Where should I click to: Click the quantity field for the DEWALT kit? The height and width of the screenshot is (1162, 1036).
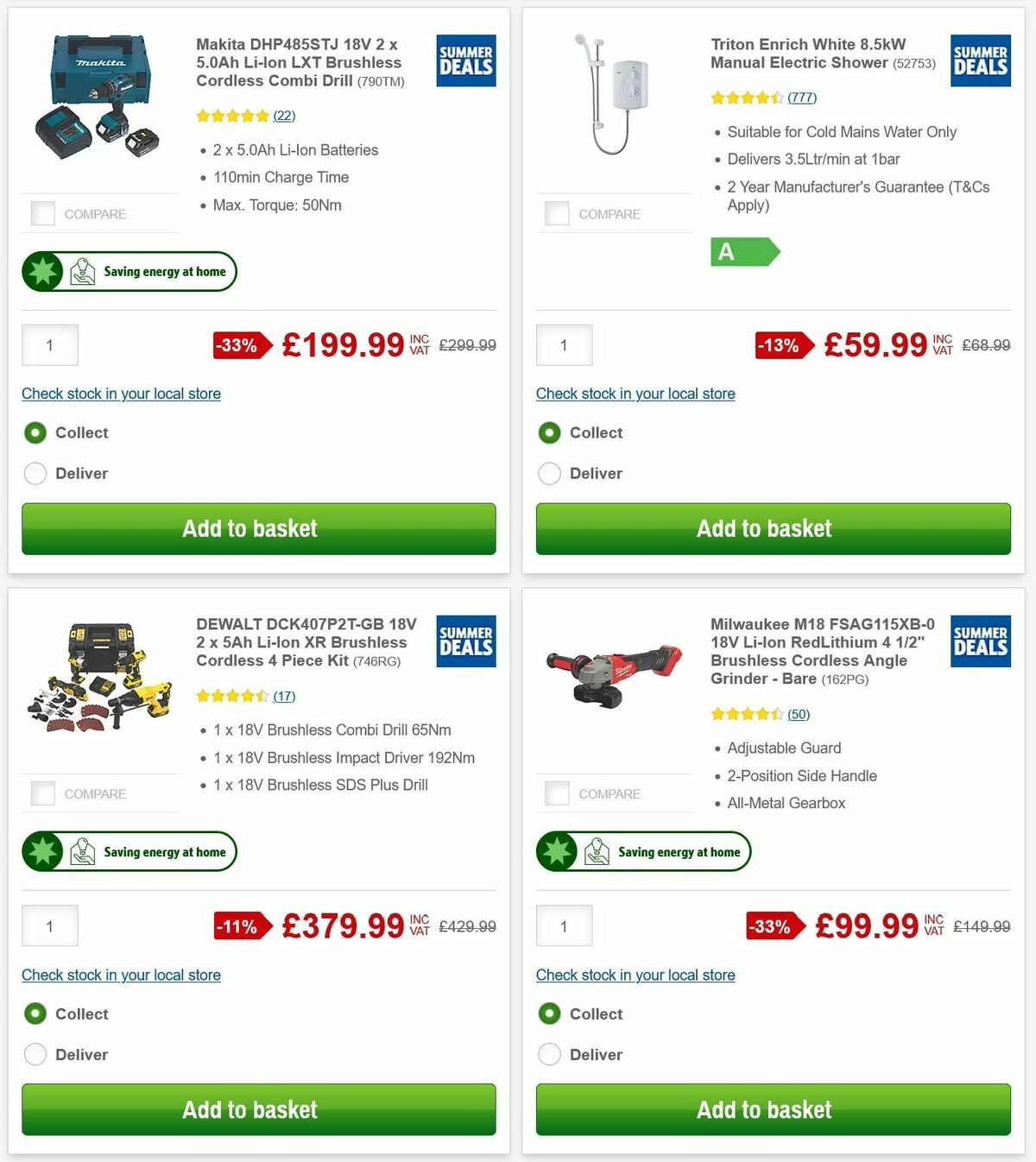[49, 925]
